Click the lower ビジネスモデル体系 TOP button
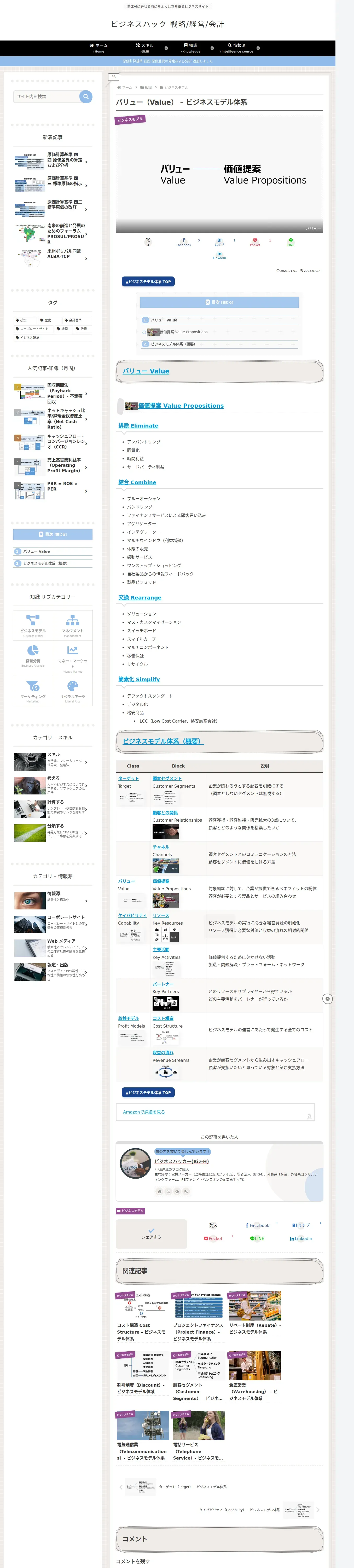This screenshot has height=1568, width=354. tap(148, 1093)
